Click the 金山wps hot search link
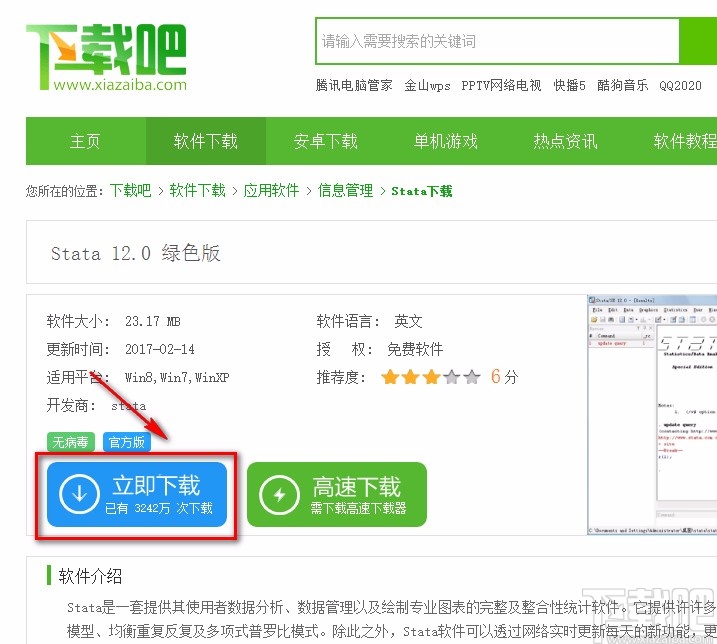Viewport: 717px width, 644px height. (427, 86)
